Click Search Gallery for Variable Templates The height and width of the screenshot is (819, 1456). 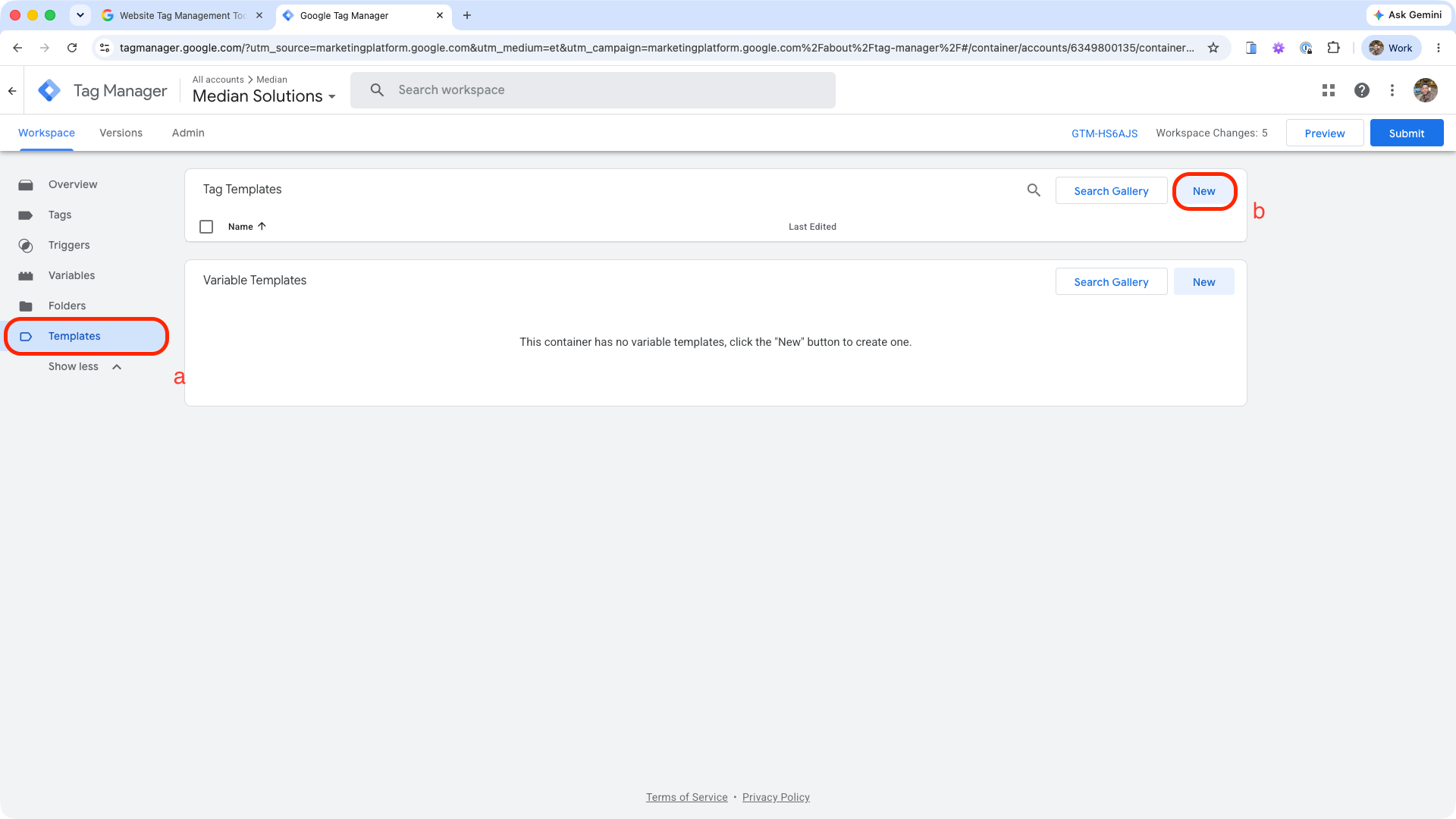(x=1111, y=281)
